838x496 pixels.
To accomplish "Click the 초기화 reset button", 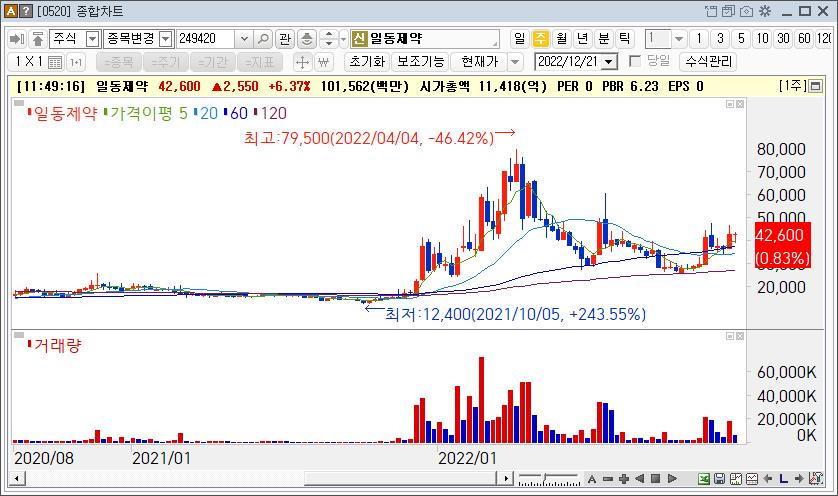I will pos(368,62).
